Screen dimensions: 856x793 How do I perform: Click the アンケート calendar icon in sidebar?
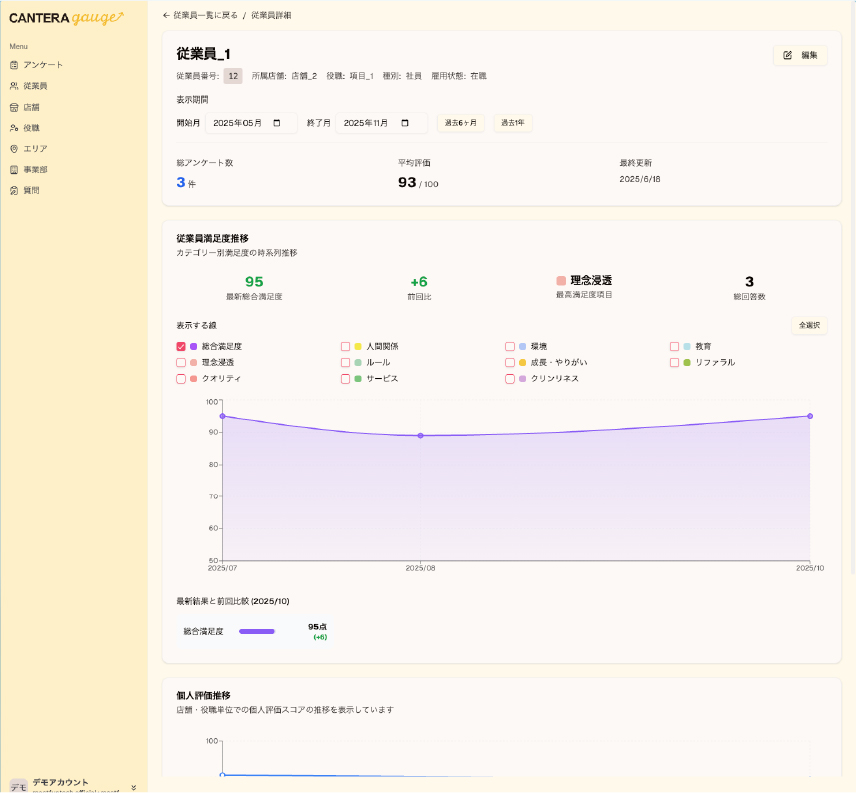tap(14, 65)
